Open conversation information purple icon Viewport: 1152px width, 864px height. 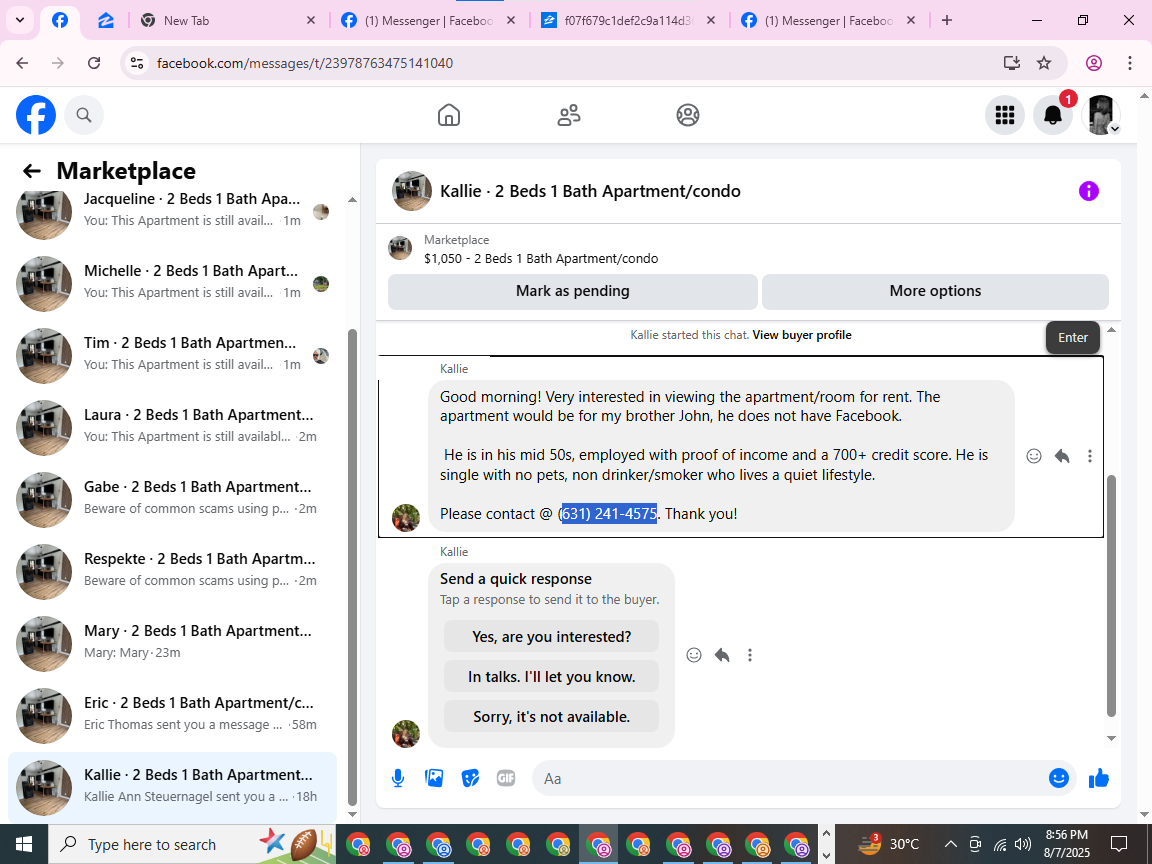pos(1089,191)
